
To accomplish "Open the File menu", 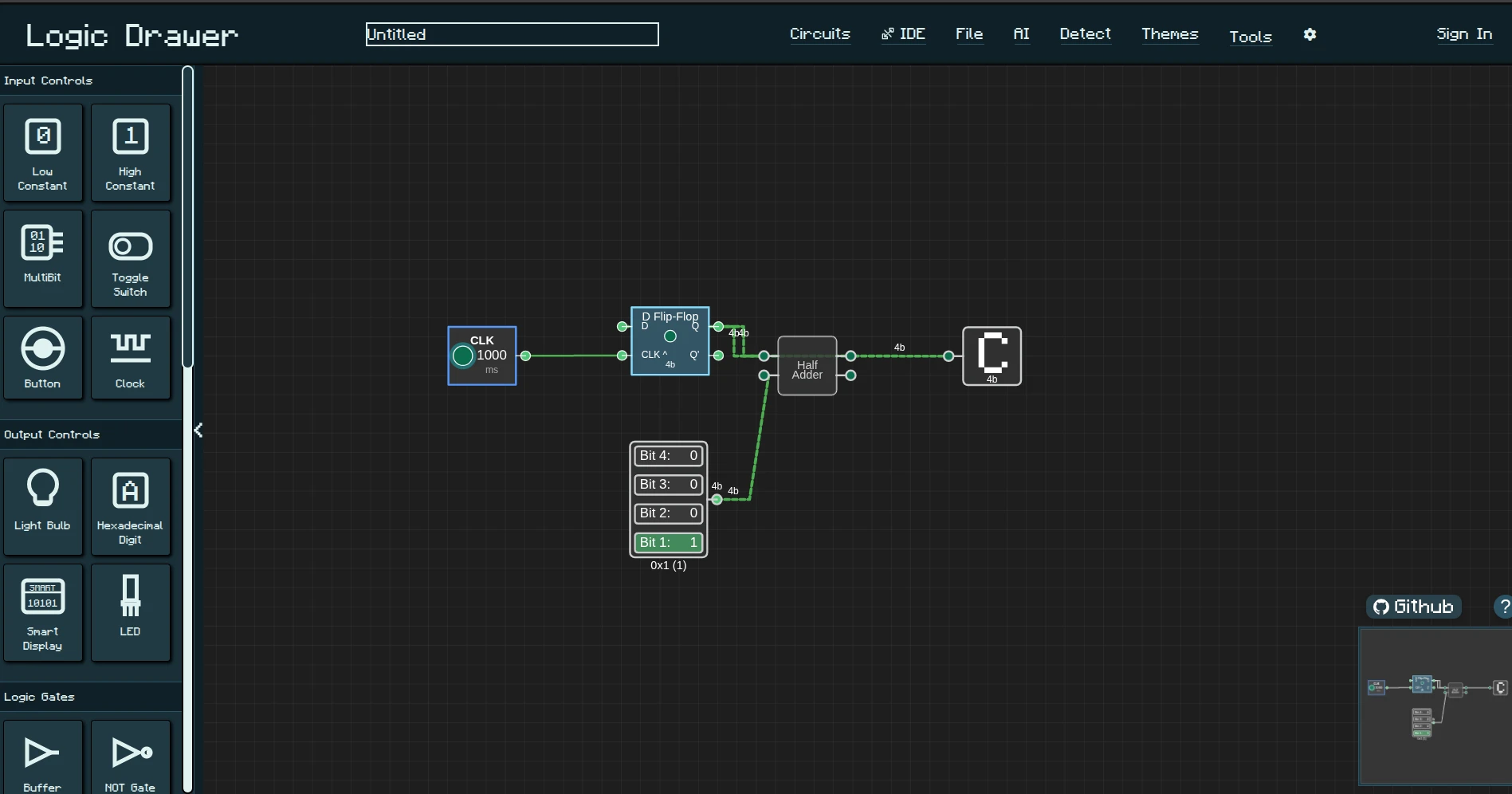I will [x=968, y=34].
